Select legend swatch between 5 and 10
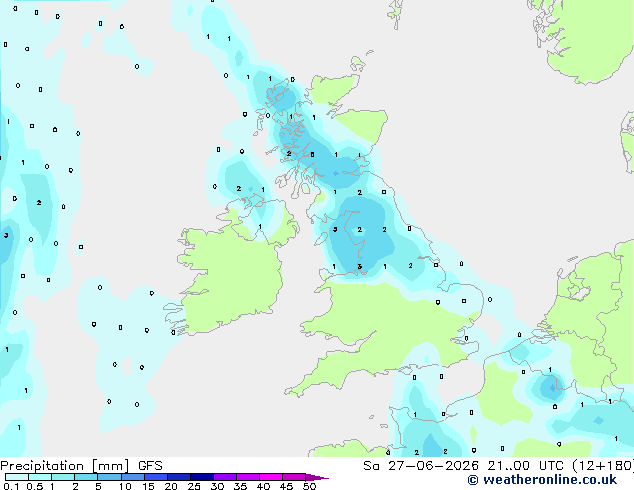 click(109, 477)
